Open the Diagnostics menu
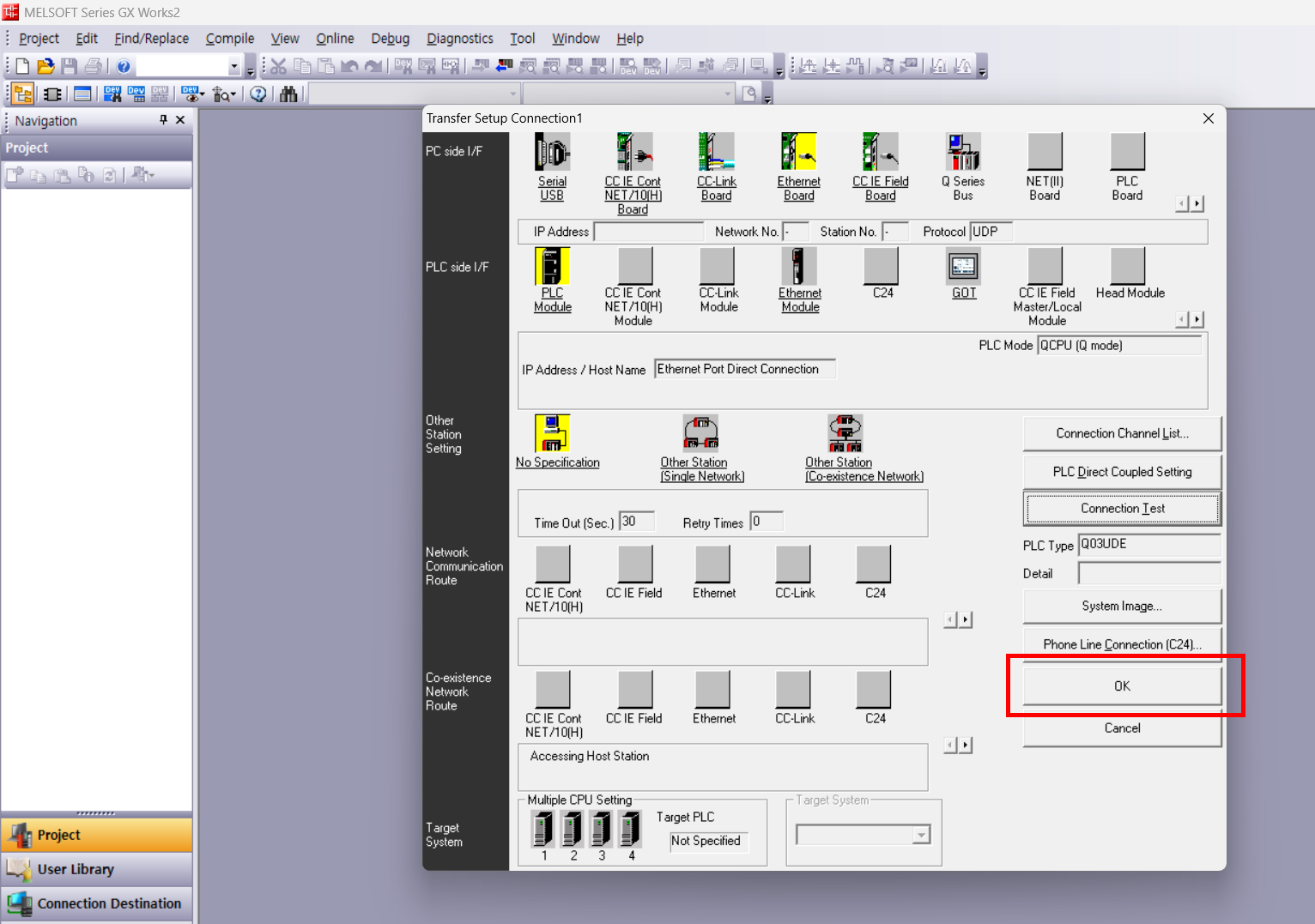 460,39
